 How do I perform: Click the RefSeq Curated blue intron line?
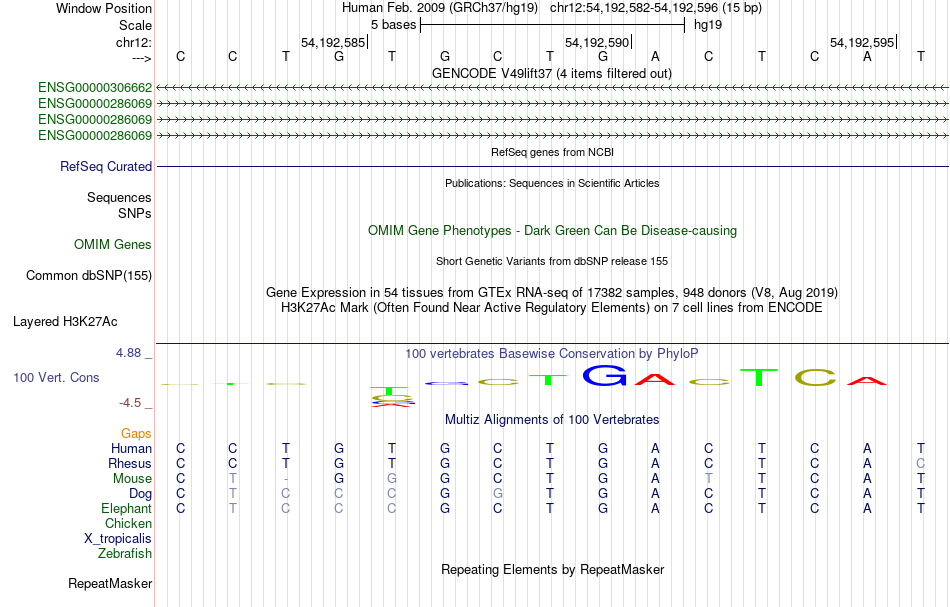552,167
